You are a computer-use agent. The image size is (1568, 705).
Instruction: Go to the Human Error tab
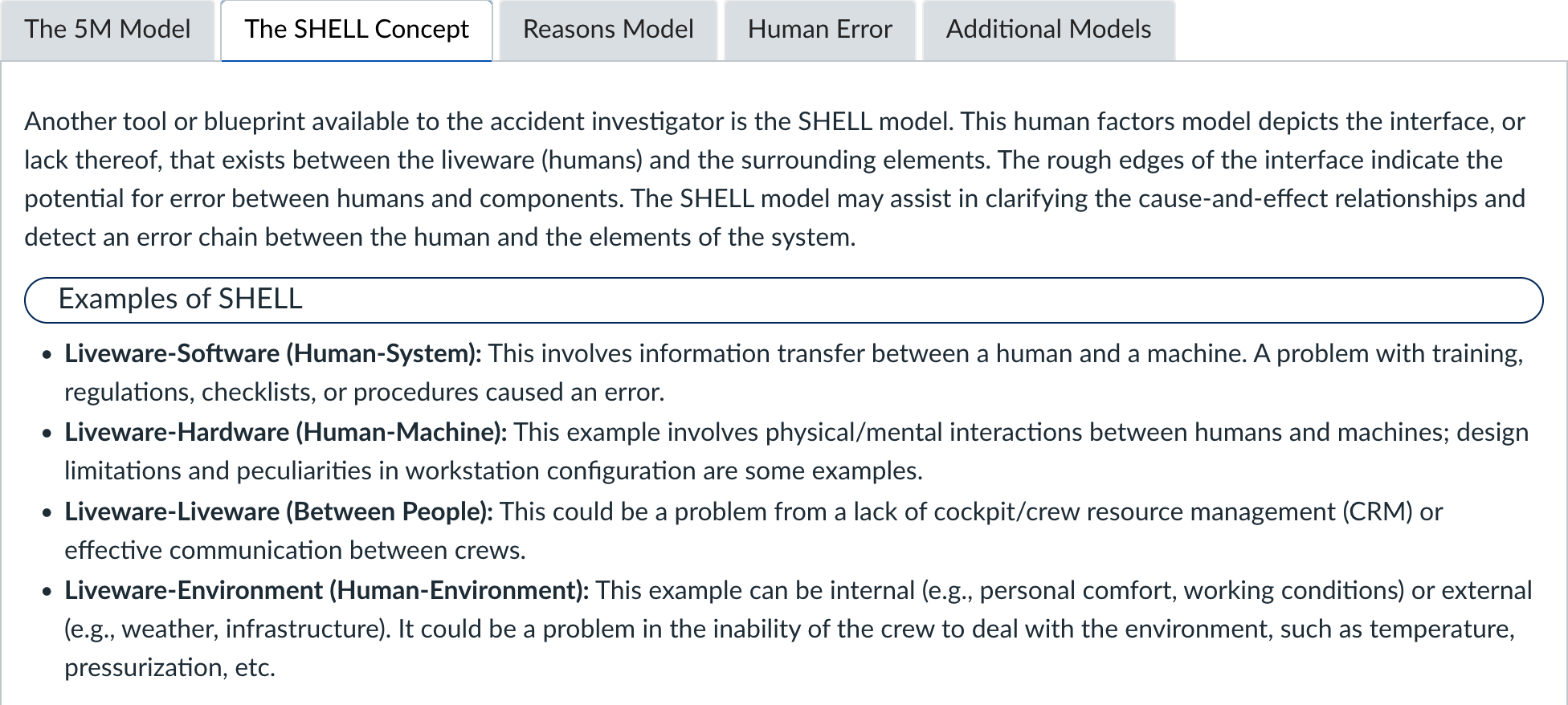(x=819, y=30)
